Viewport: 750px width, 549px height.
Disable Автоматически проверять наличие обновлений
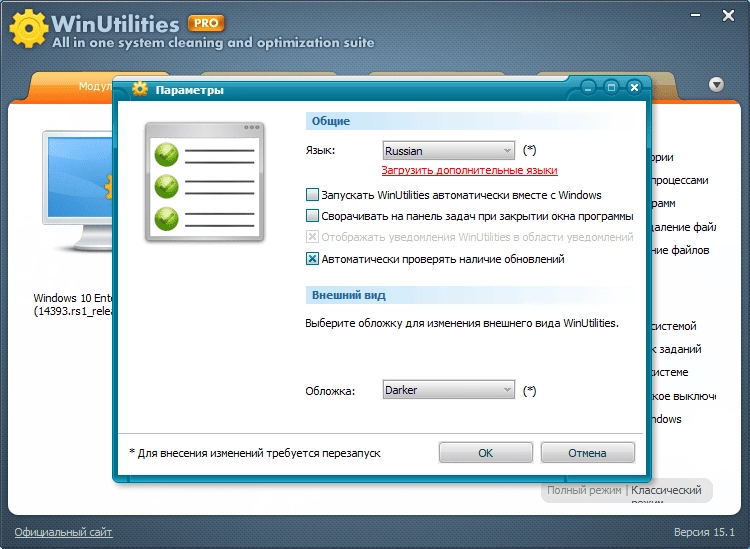[x=312, y=259]
